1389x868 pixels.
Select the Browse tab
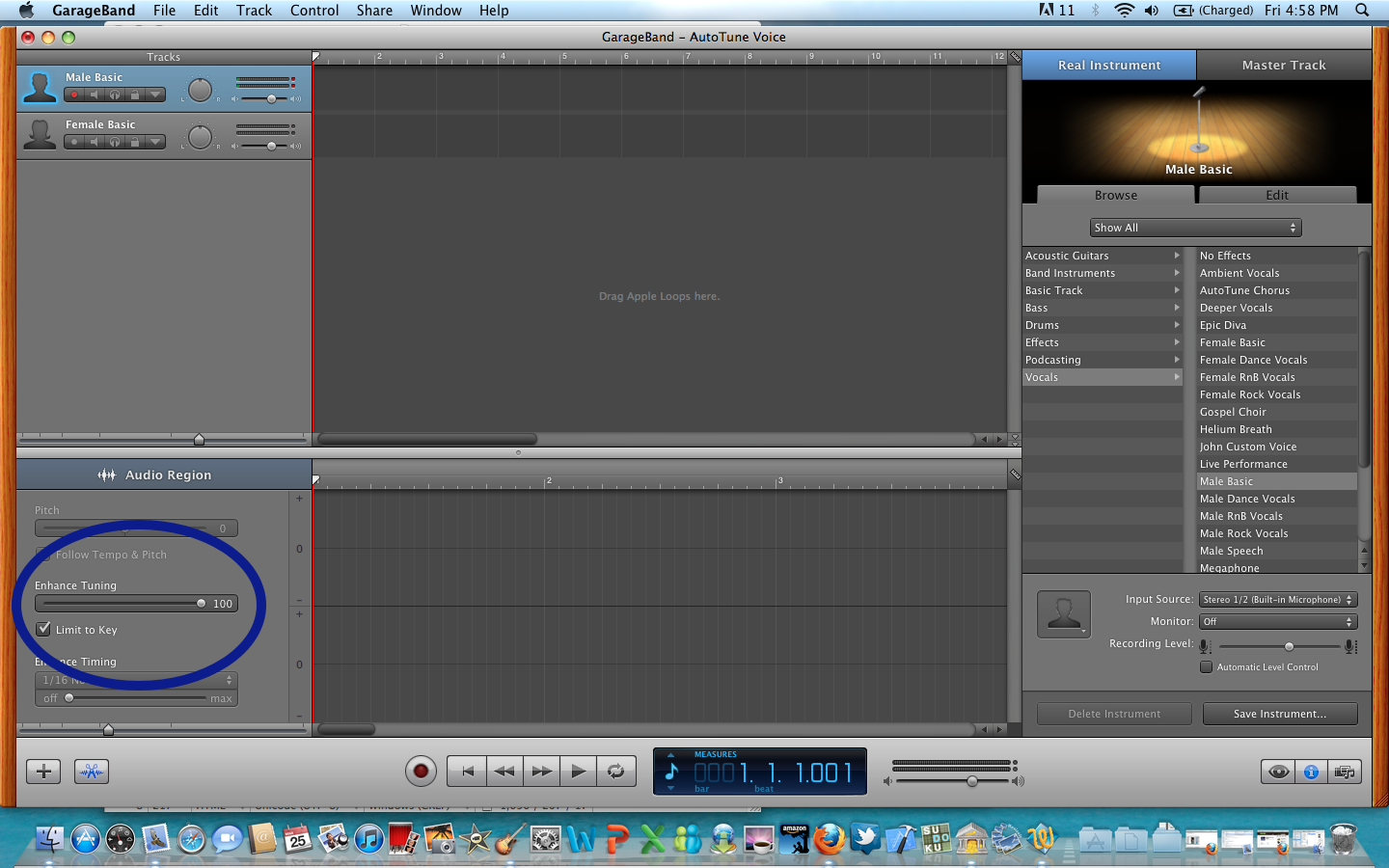tap(1116, 195)
